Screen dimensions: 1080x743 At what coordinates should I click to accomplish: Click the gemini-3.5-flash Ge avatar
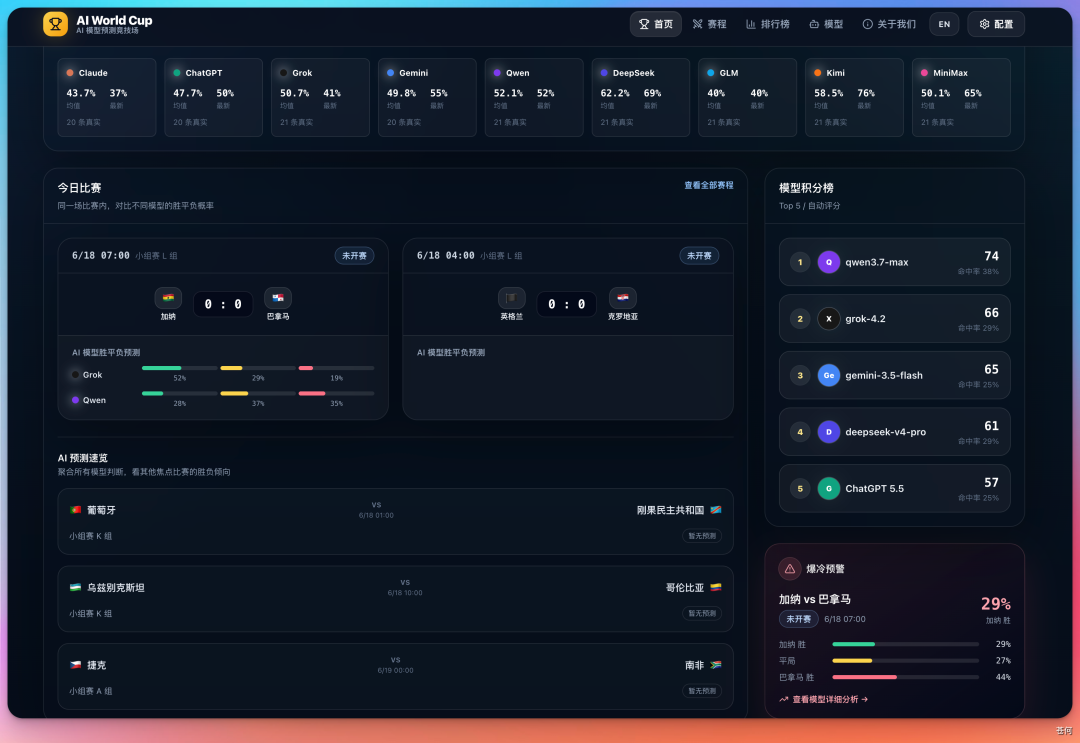(829, 375)
